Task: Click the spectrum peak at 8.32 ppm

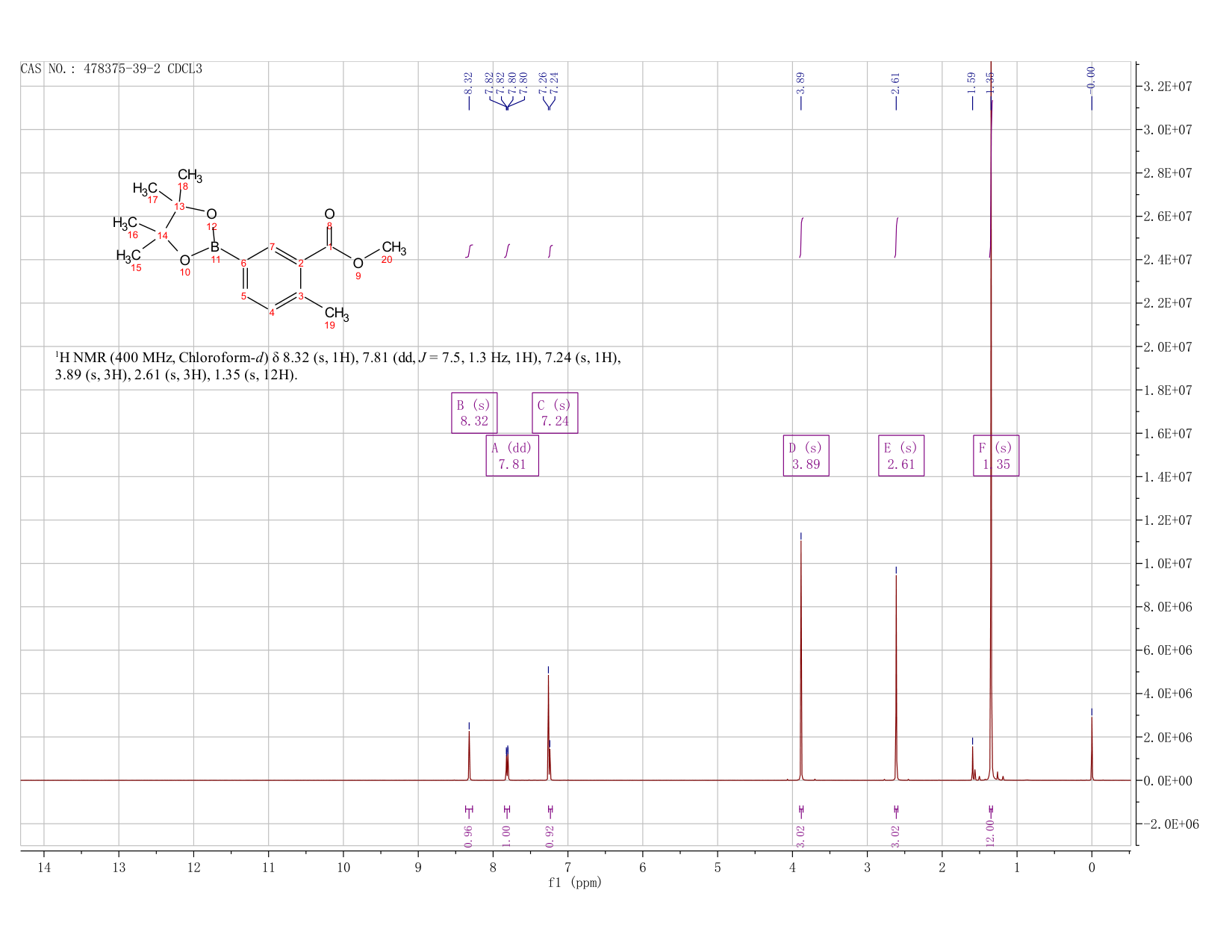Action: 469,756
